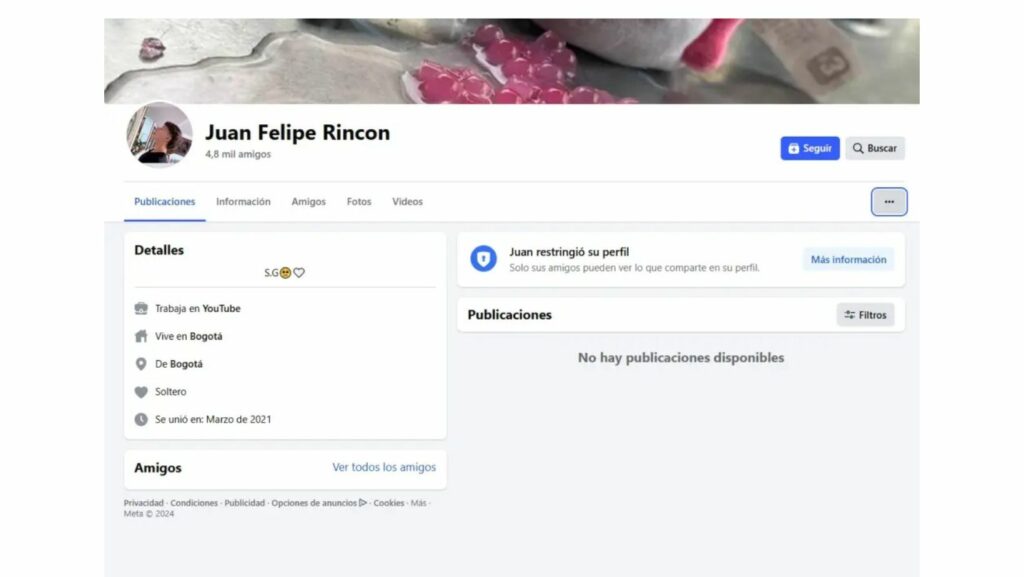Open Ver todos los amigos link
Image resolution: width=1024 pixels, height=577 pixels.
[x=384, y=467]
